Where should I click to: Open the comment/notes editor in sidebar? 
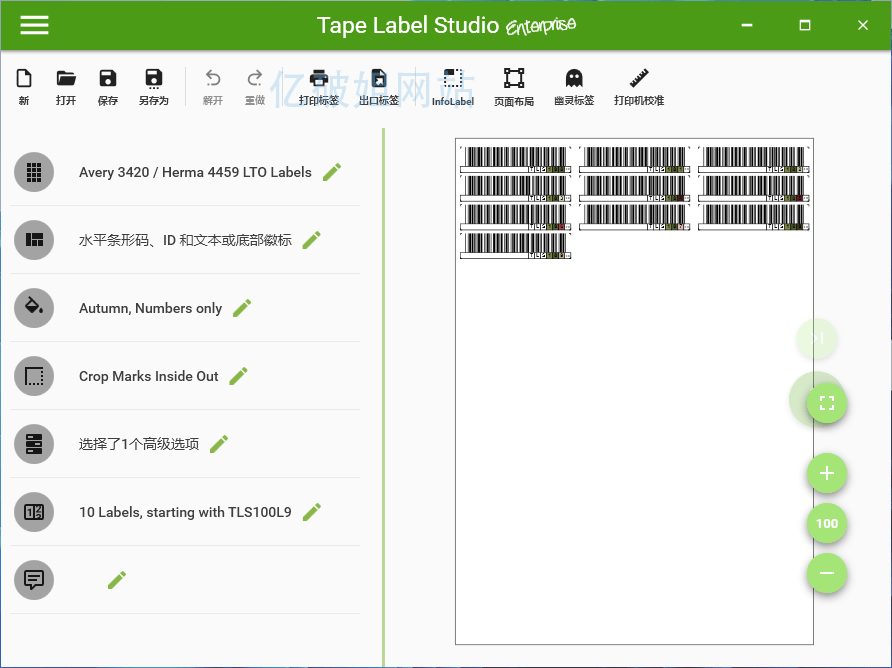click(117, 580)
